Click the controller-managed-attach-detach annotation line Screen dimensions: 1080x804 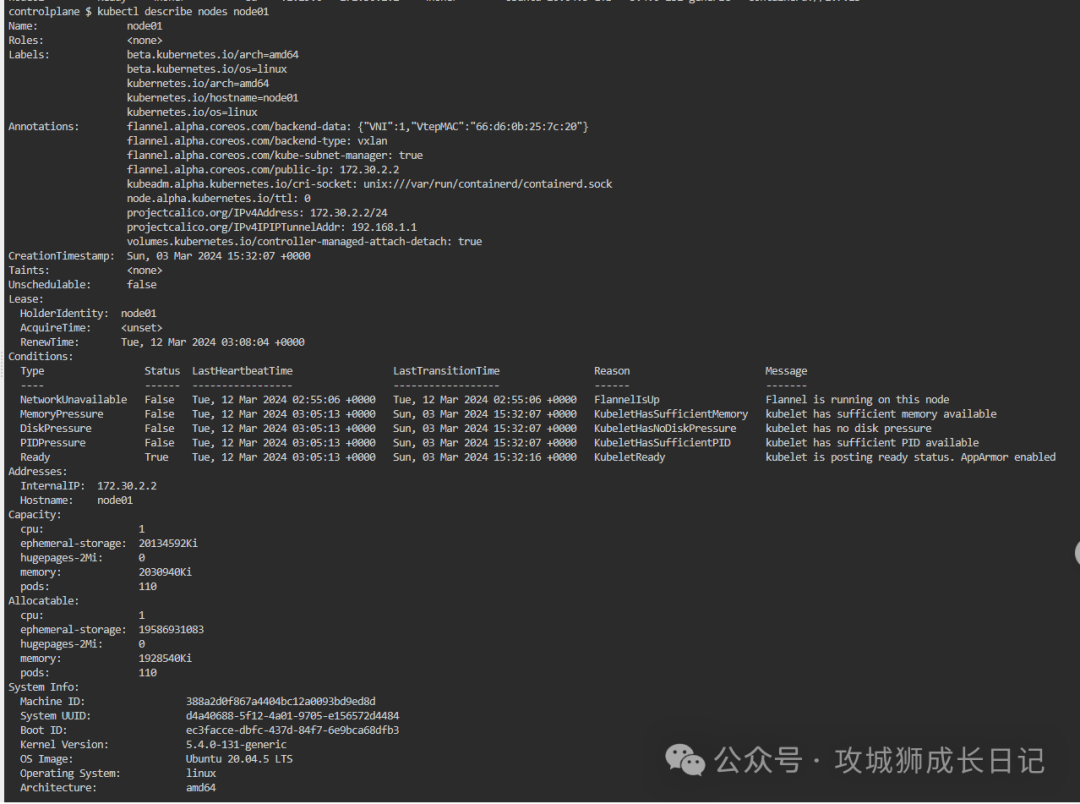pos(304,242)
